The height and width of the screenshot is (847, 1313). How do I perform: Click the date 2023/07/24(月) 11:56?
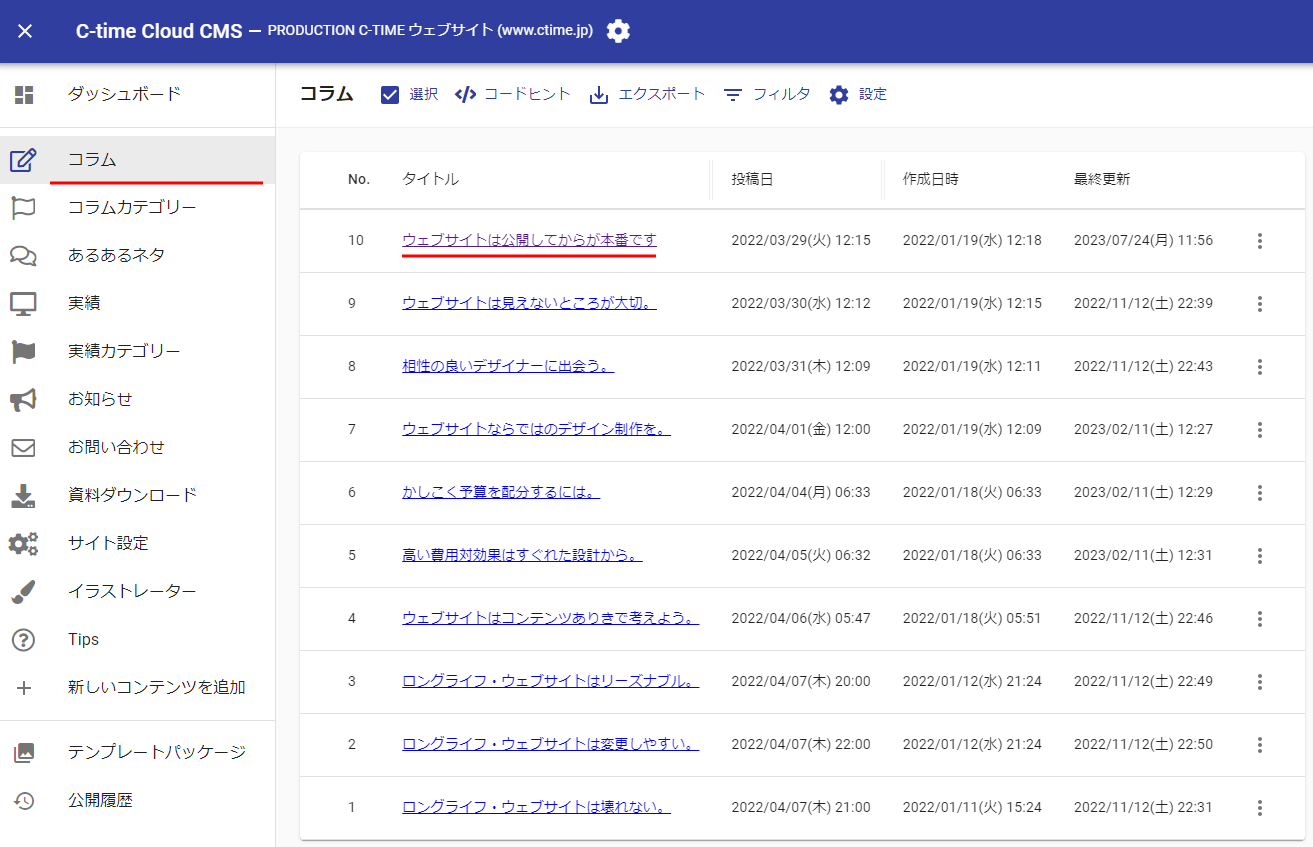(1143, 240)
